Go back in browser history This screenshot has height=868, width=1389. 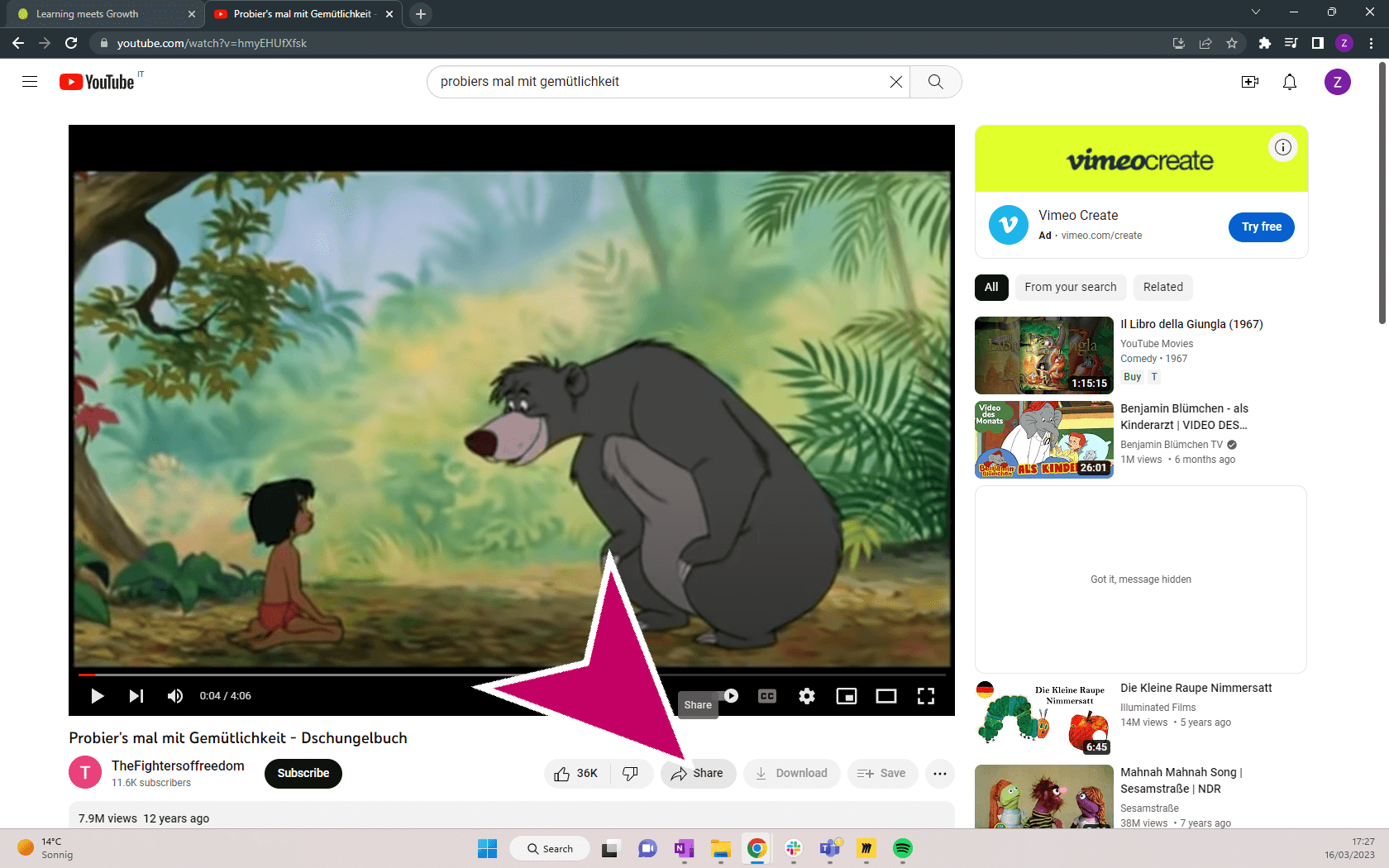pyautogui.click(x=18, y=43)
